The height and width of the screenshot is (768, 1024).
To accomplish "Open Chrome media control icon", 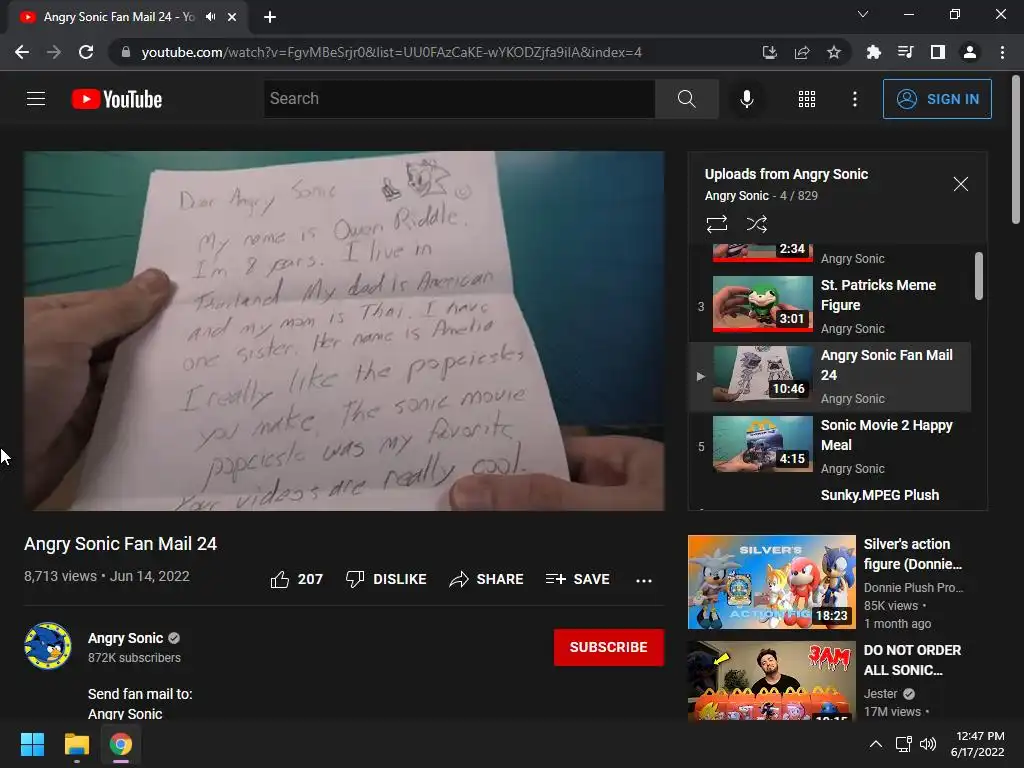I will point(905,52).
